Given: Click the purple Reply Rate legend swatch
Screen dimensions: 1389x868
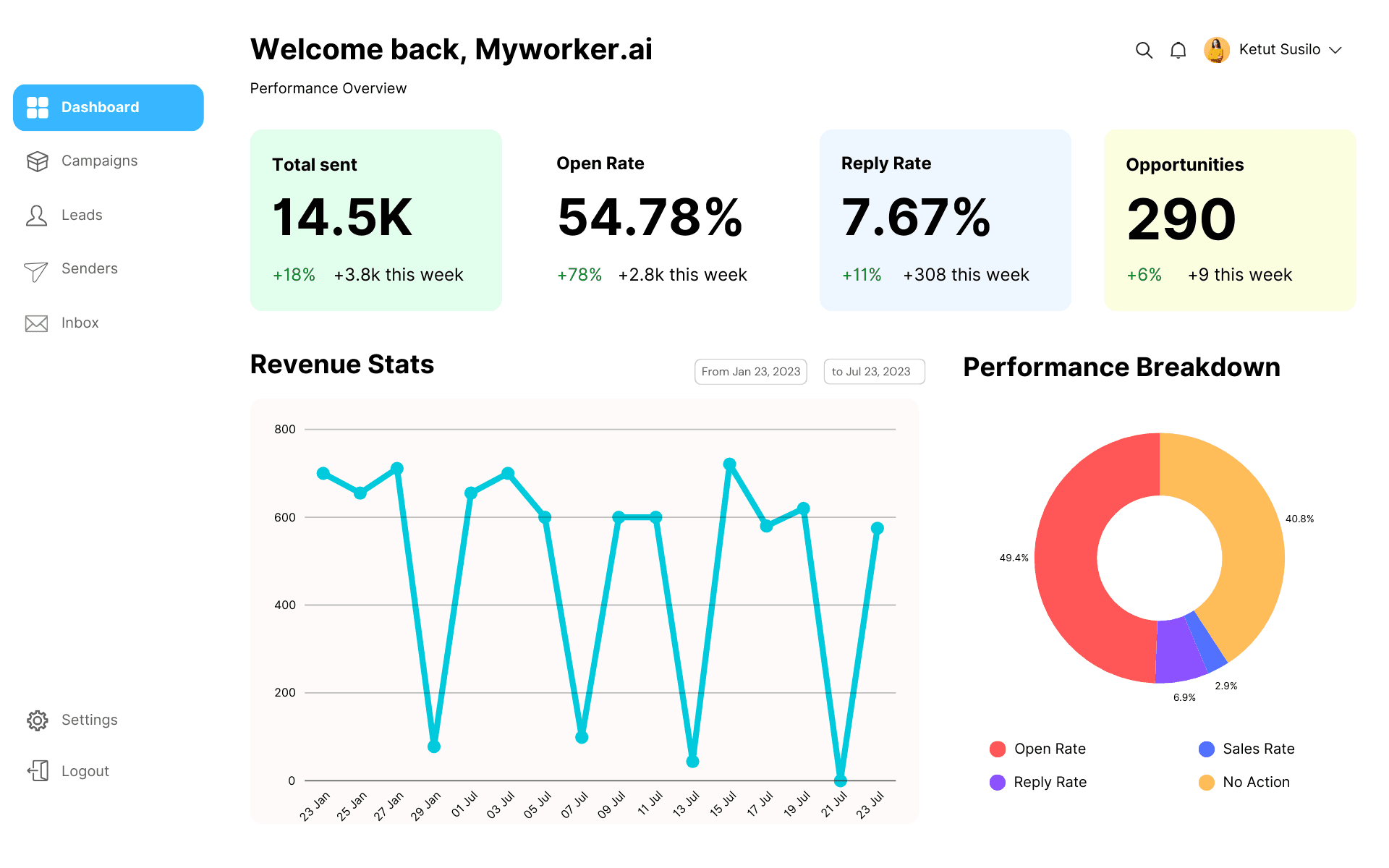Looking at the screenshot, I should click(998, 783).
